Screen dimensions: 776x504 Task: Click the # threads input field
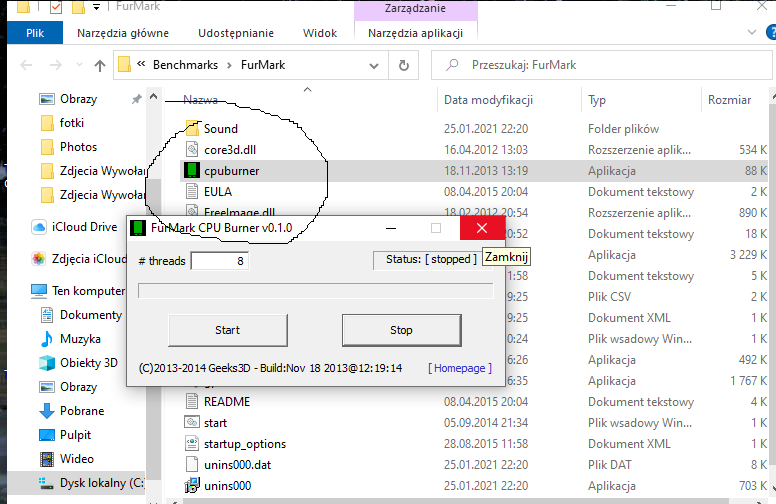pos(220,261)
